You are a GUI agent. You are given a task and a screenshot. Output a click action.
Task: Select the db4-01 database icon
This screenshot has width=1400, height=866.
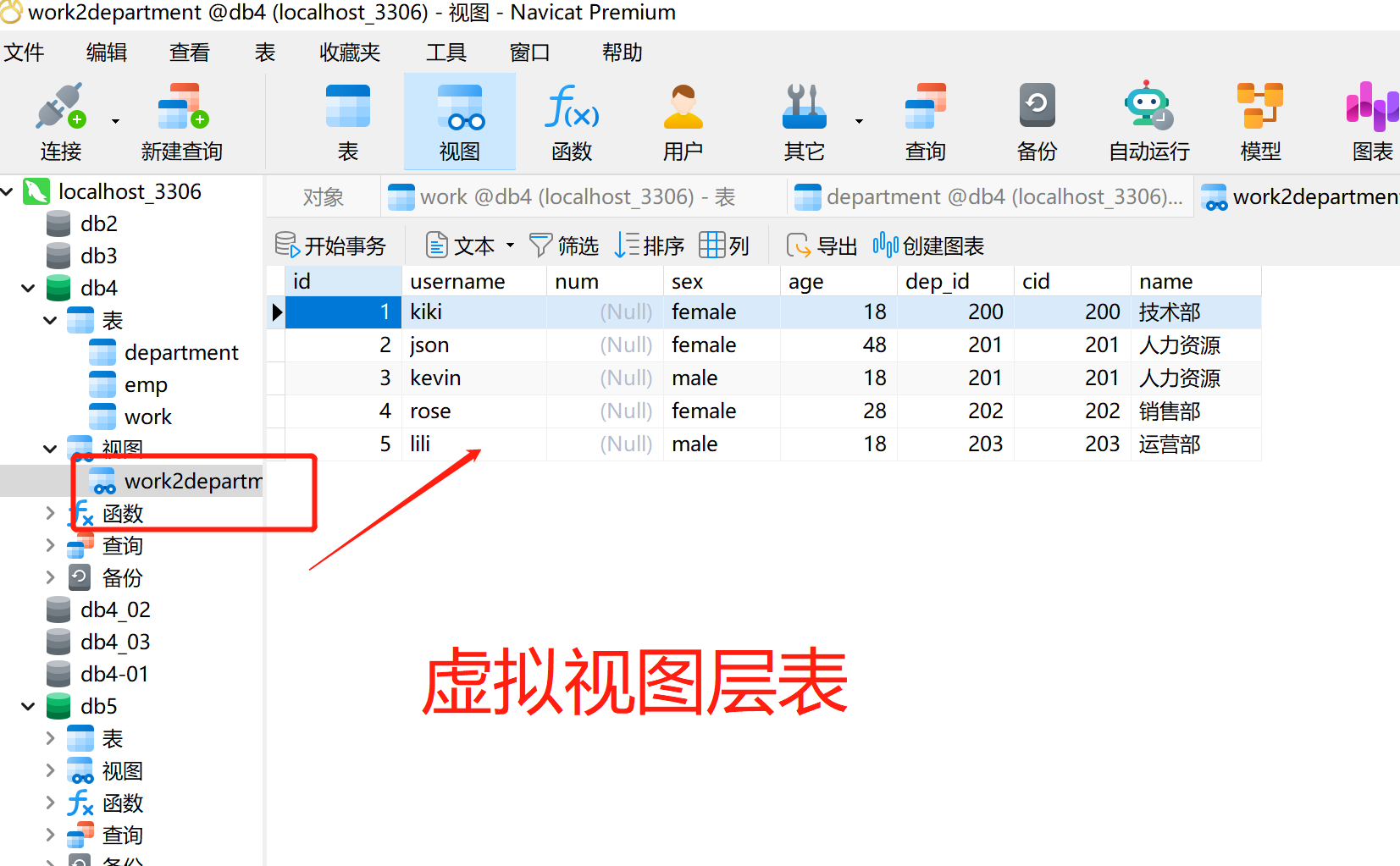[x=58, y=674]
